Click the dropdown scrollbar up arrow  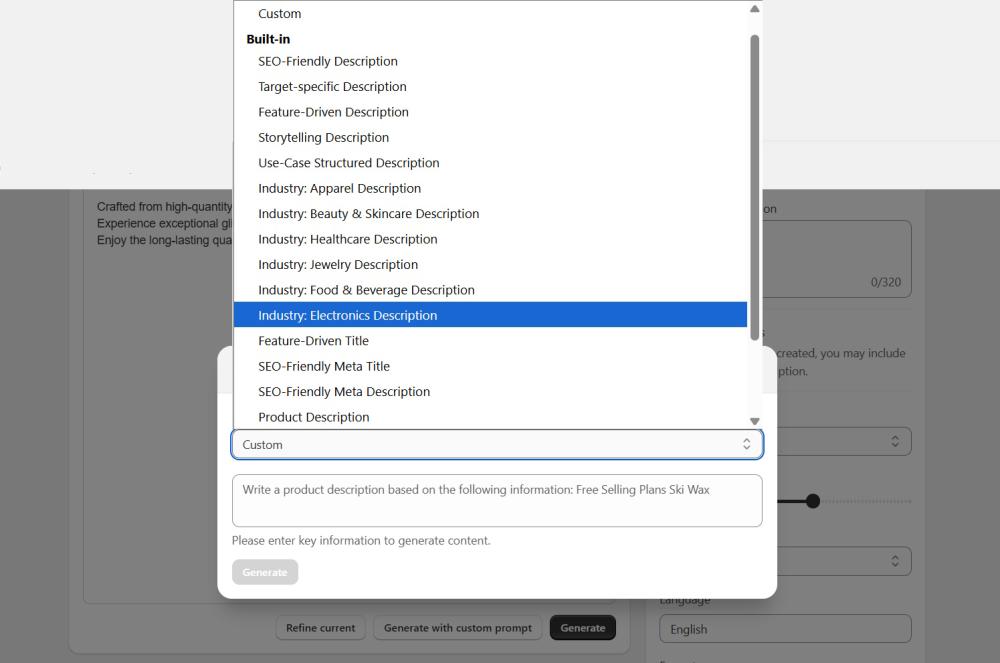[x=755, y=9]
